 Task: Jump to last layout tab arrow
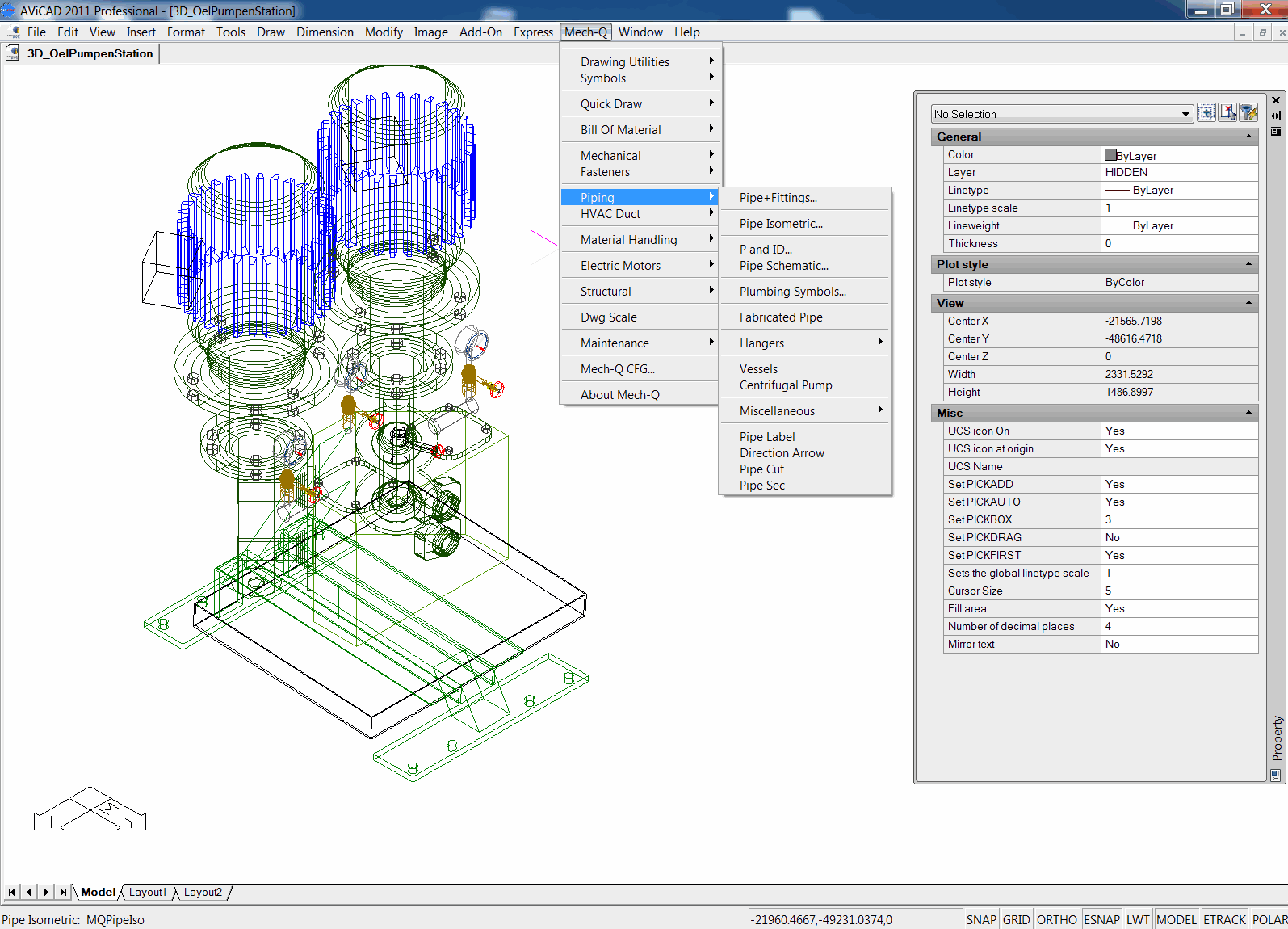tap(63, 892)
